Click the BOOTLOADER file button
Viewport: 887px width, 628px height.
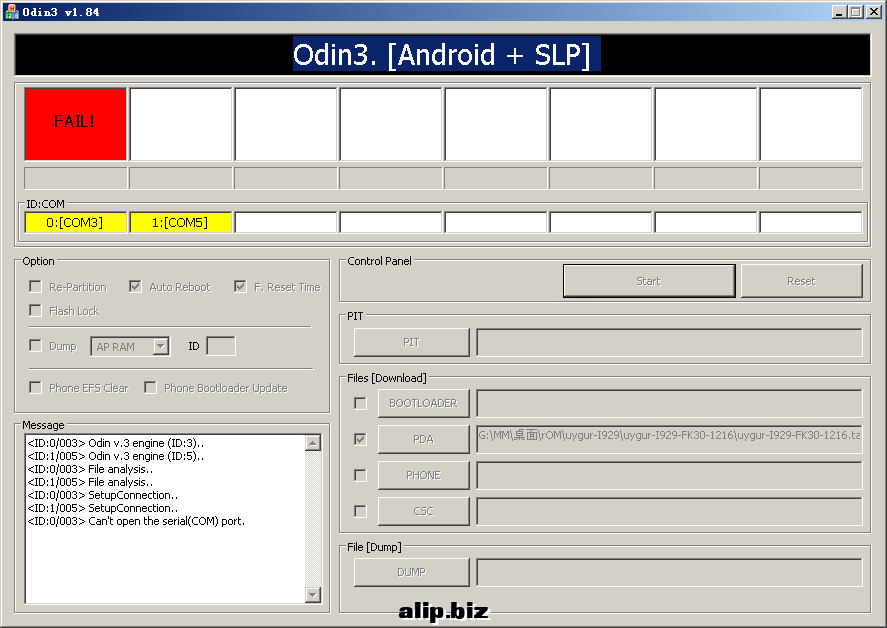click(x=424, y=403)
